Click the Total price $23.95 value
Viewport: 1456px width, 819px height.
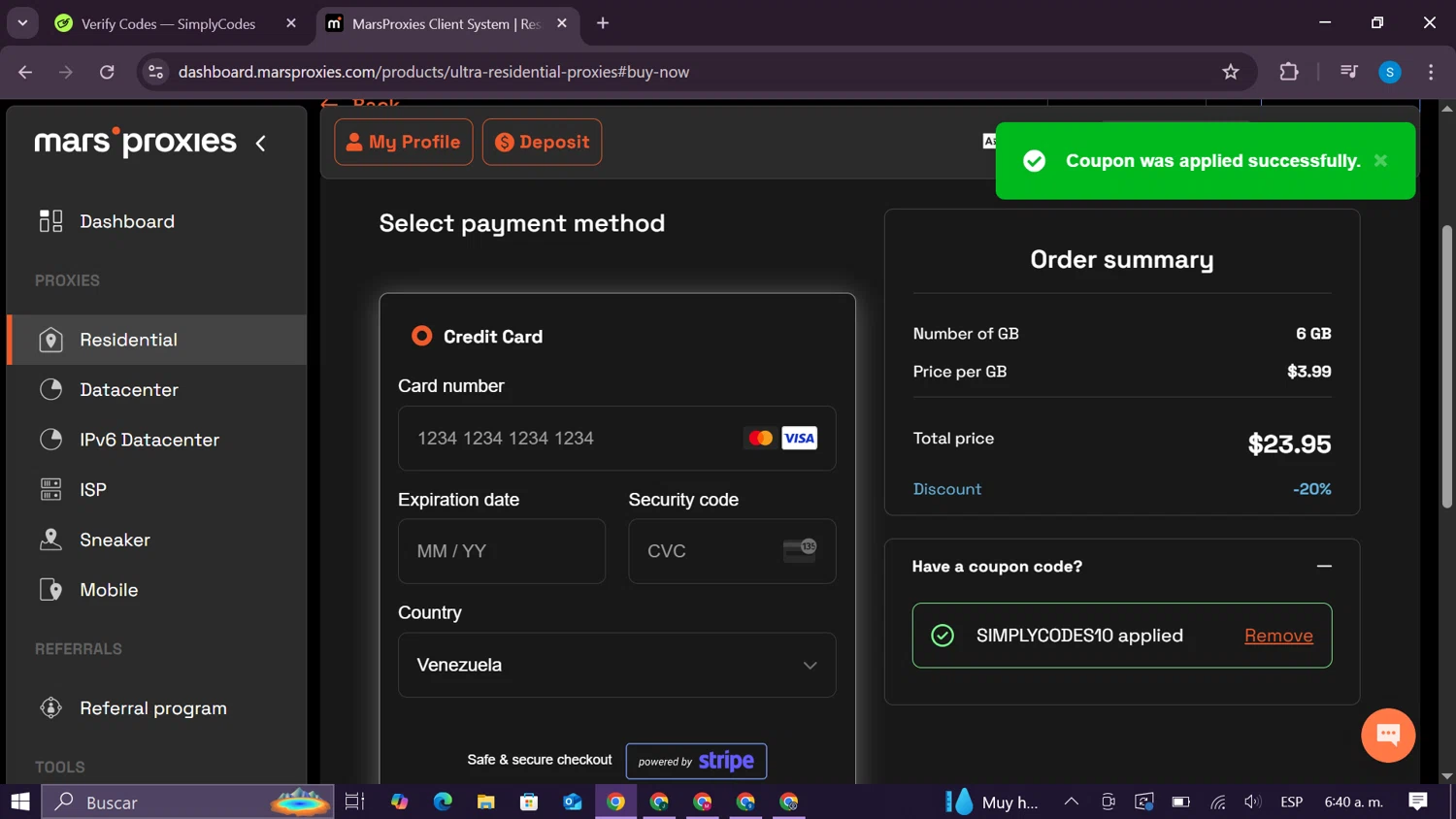point(1289,444)
